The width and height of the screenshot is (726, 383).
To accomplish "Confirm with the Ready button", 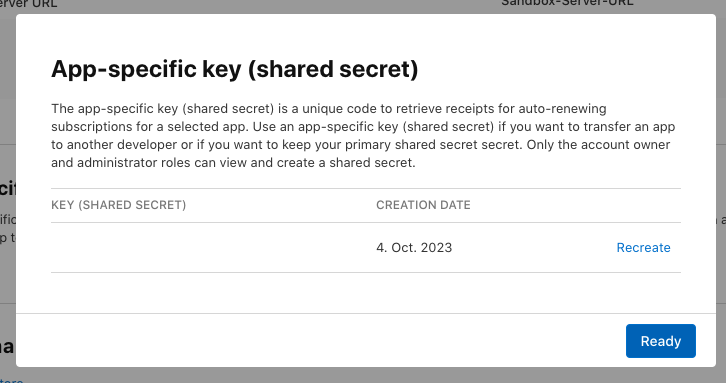I will click(661, 341).
